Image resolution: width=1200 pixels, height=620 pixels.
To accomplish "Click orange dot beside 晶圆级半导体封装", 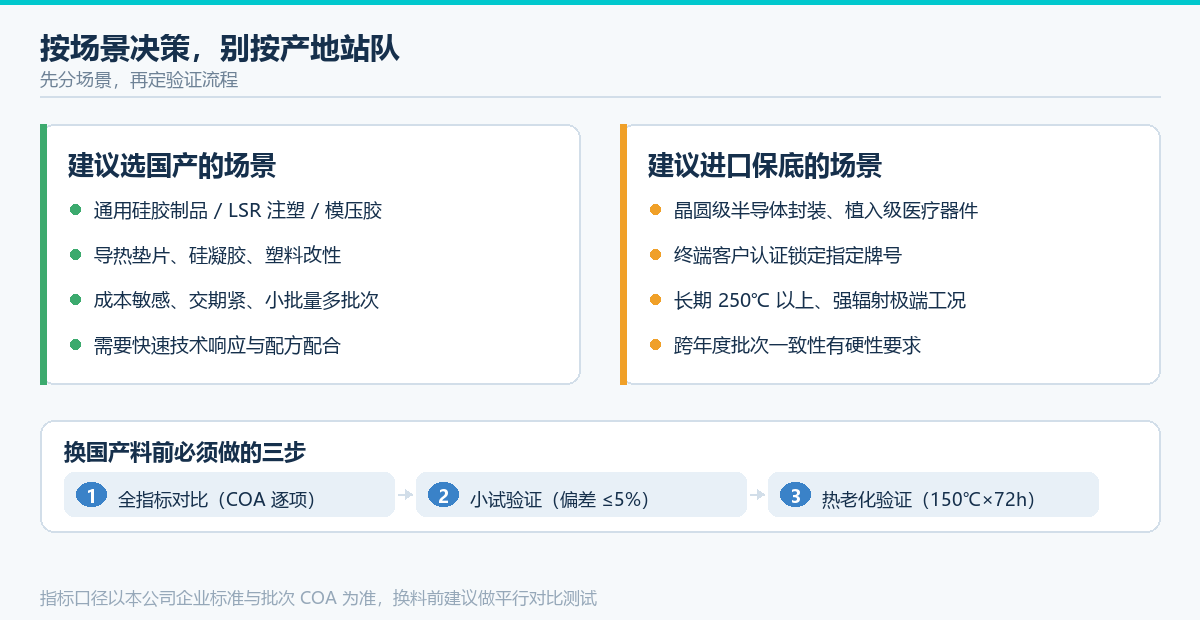I will click(x=655, y=210).
